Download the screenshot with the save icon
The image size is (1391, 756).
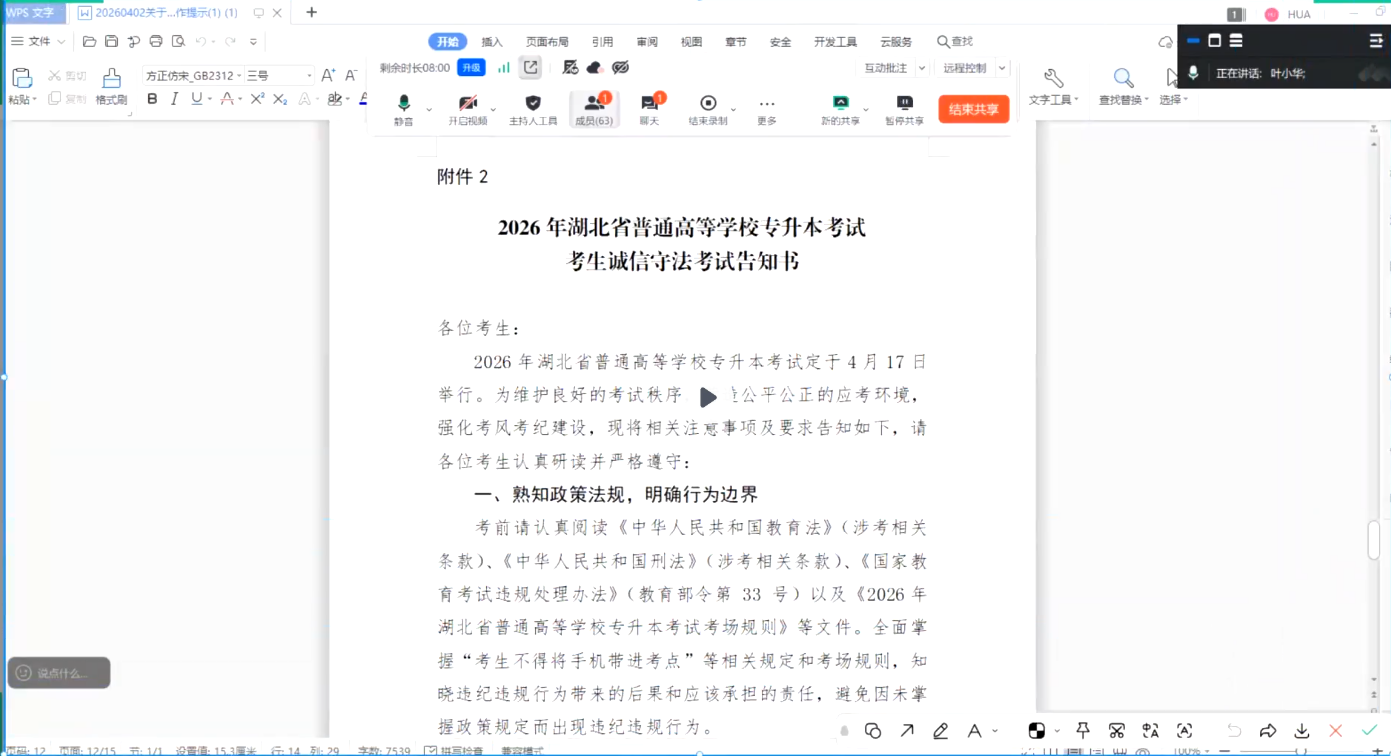[x=1301, y=731]
